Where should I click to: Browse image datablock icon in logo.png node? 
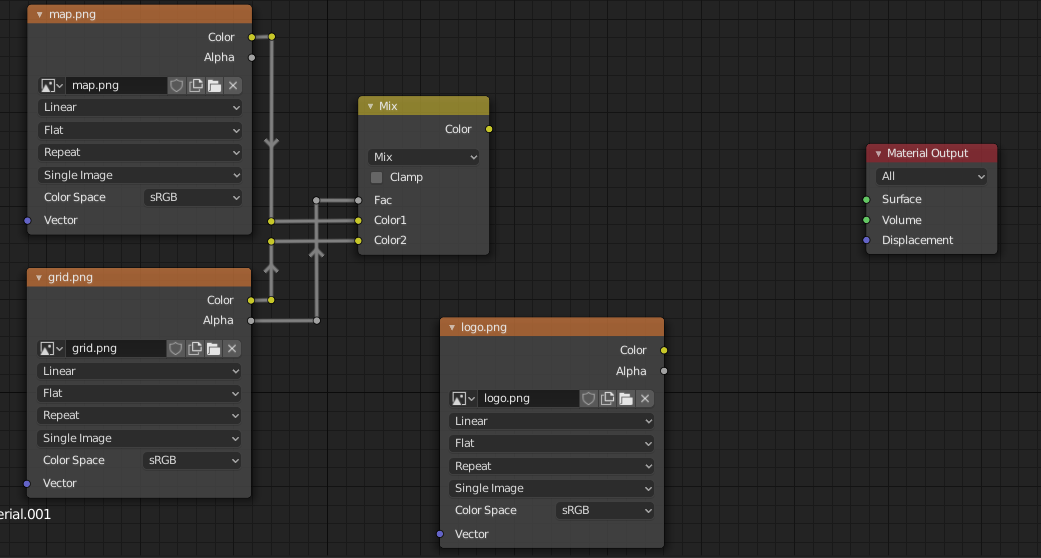coord(463,399)
